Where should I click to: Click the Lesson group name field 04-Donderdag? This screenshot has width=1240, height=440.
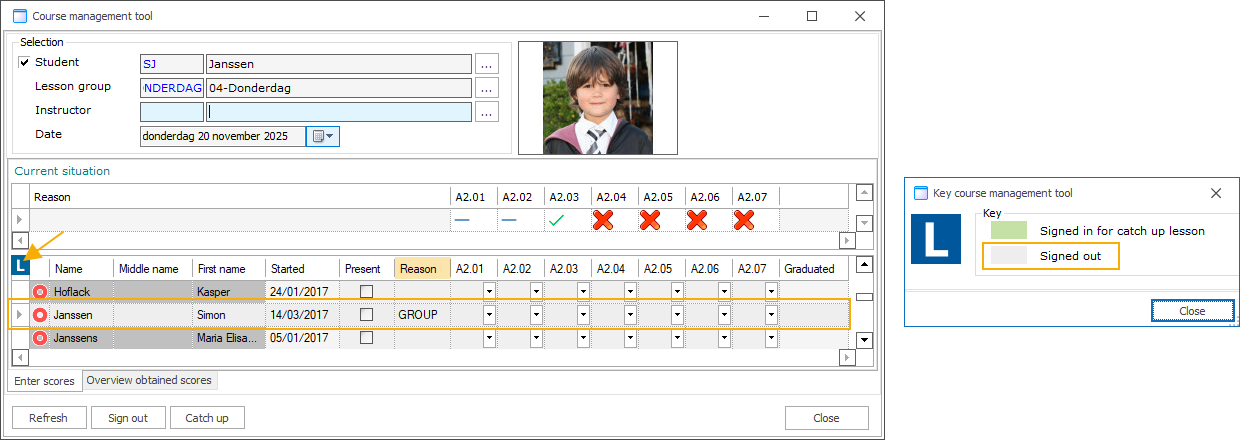[338, 88]
